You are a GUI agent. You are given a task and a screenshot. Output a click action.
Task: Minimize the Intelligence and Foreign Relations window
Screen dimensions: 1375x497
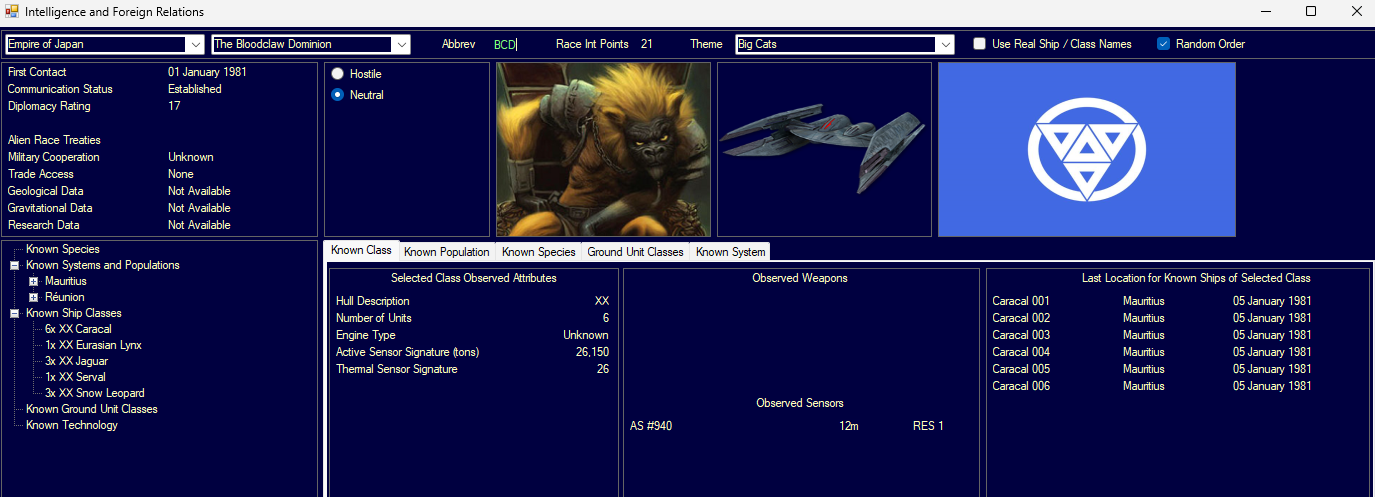click(1265, 12)
